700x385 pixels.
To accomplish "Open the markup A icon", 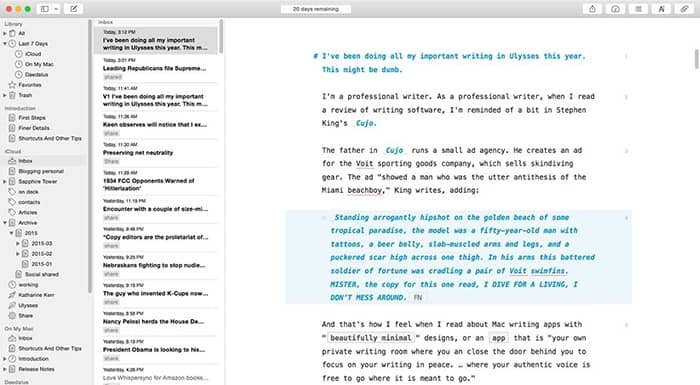I will point(662,8).
